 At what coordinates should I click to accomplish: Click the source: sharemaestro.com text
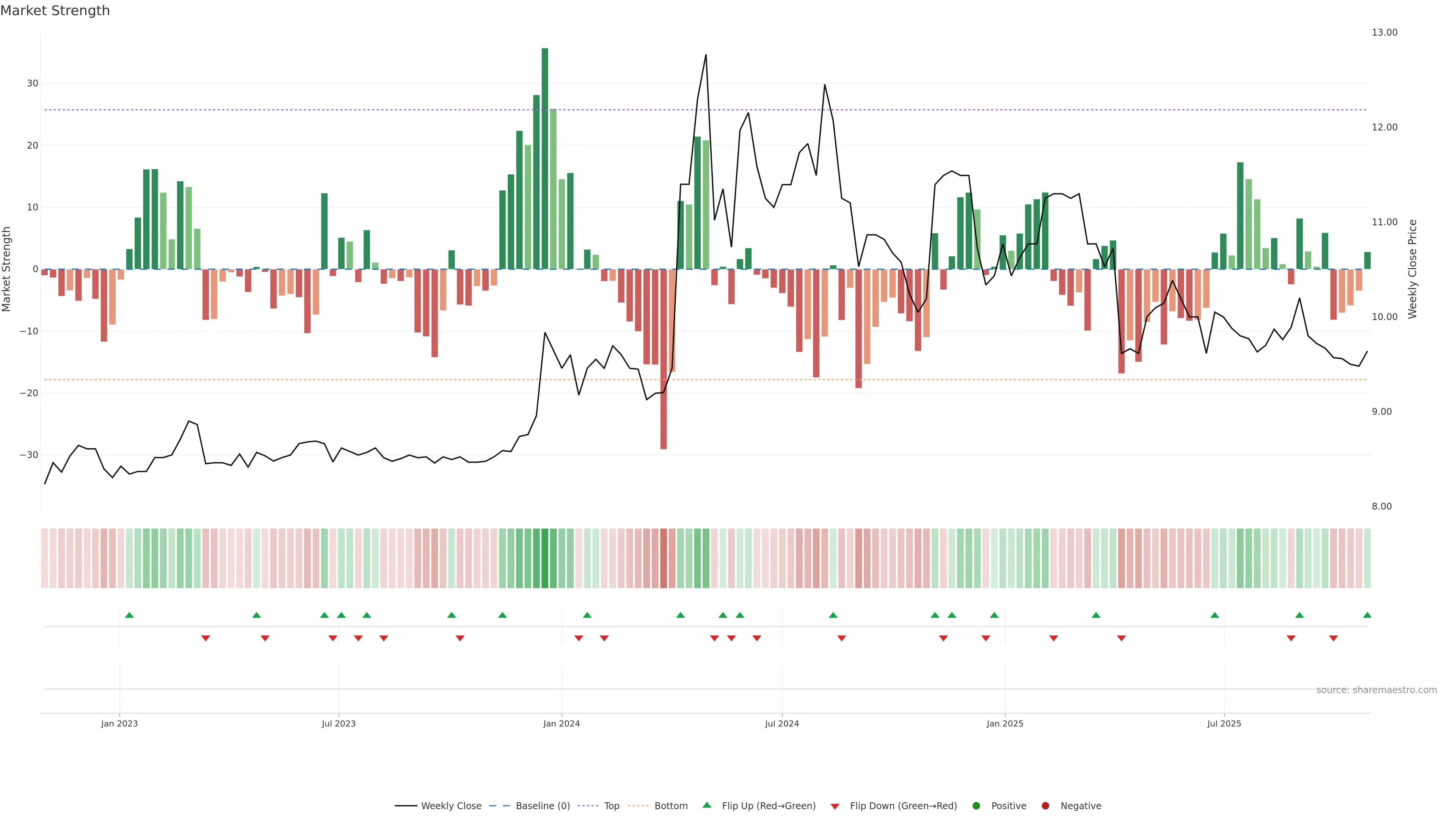[x=1376, y=690]
